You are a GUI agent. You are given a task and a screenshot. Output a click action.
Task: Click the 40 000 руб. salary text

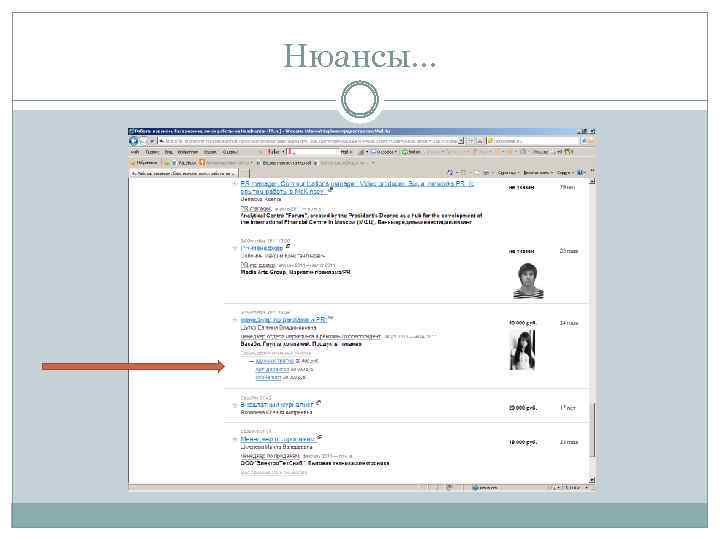[522, 323]
